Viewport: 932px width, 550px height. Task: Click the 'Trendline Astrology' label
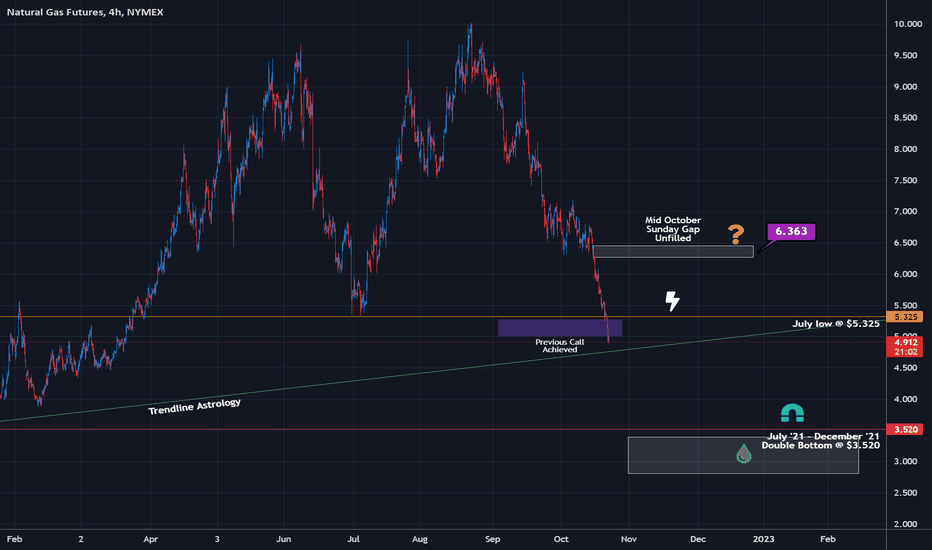pyautogui.click(x=194, y=407)
